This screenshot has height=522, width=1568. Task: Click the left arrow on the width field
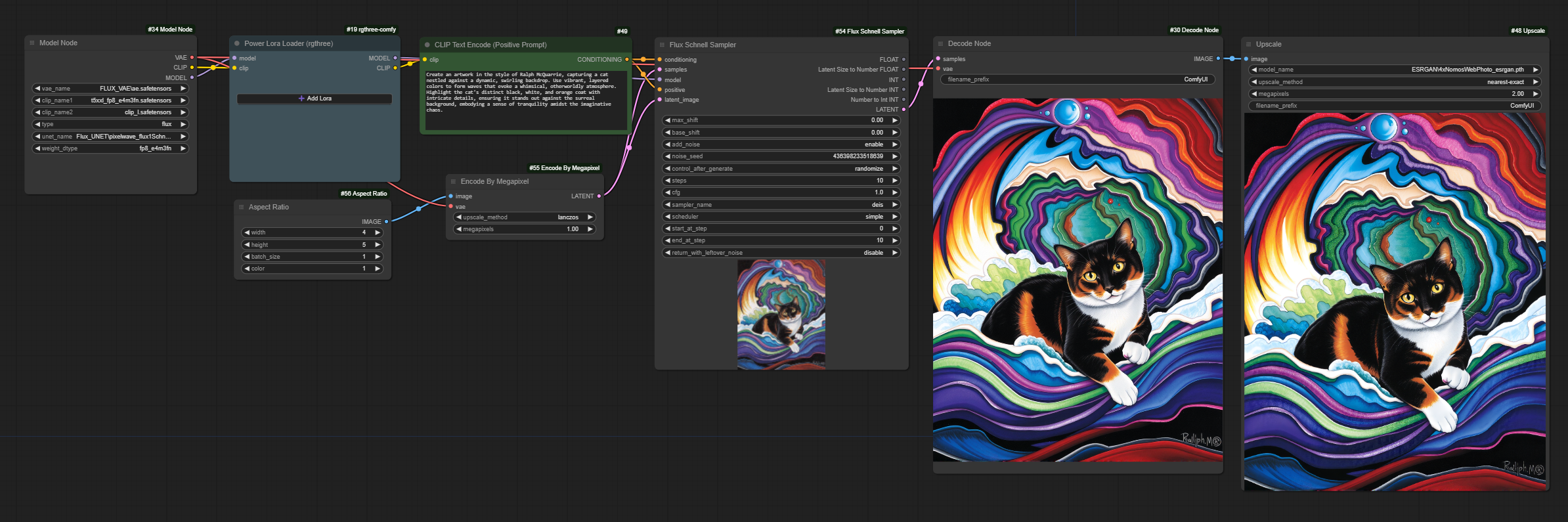(247, 232)
